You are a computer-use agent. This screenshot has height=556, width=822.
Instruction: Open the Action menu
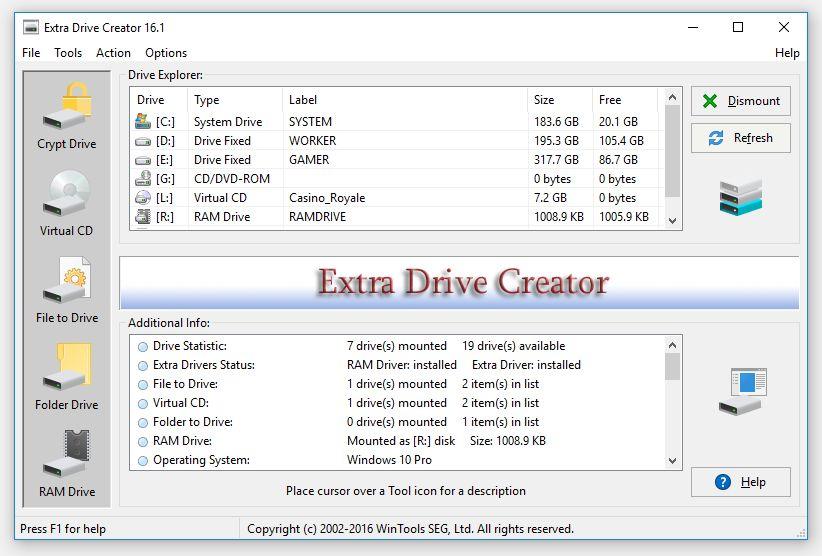click(113, 53)
